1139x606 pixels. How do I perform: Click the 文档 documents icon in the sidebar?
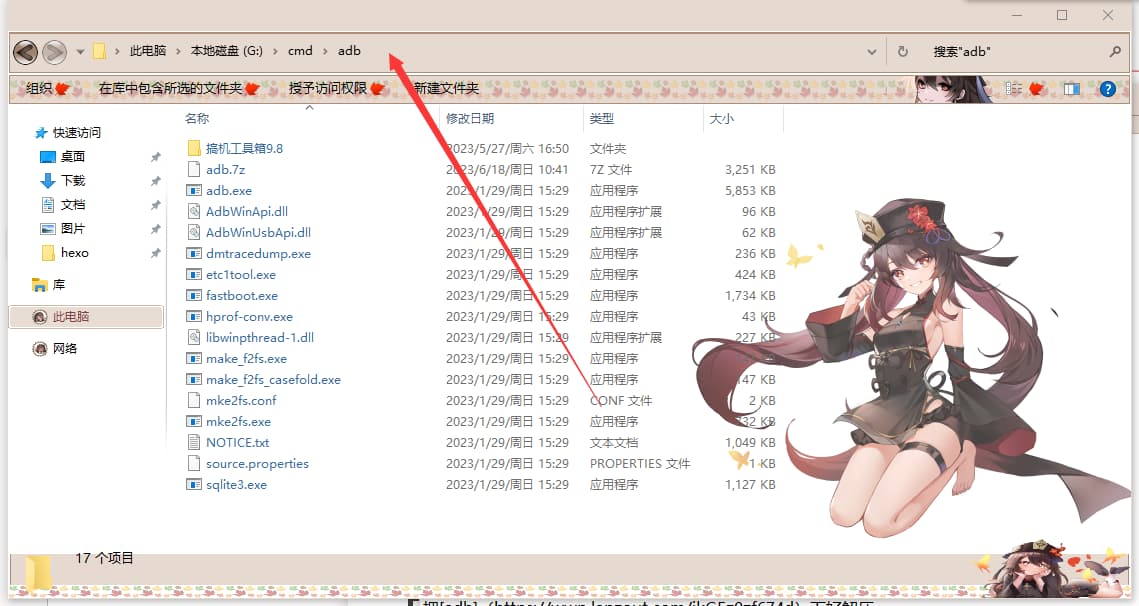(48, 204)
